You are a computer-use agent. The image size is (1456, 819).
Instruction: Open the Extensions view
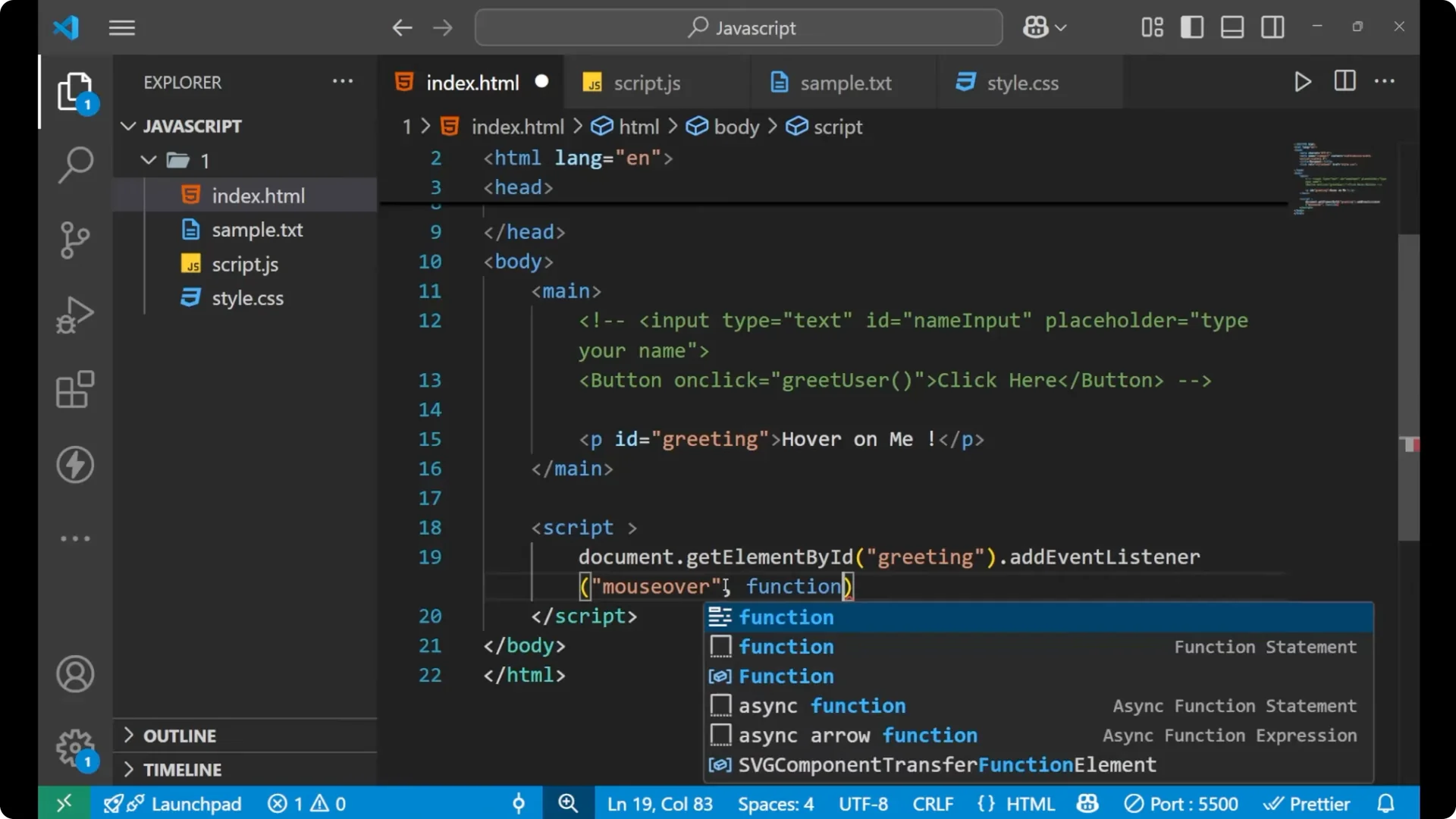coord(75,390)
